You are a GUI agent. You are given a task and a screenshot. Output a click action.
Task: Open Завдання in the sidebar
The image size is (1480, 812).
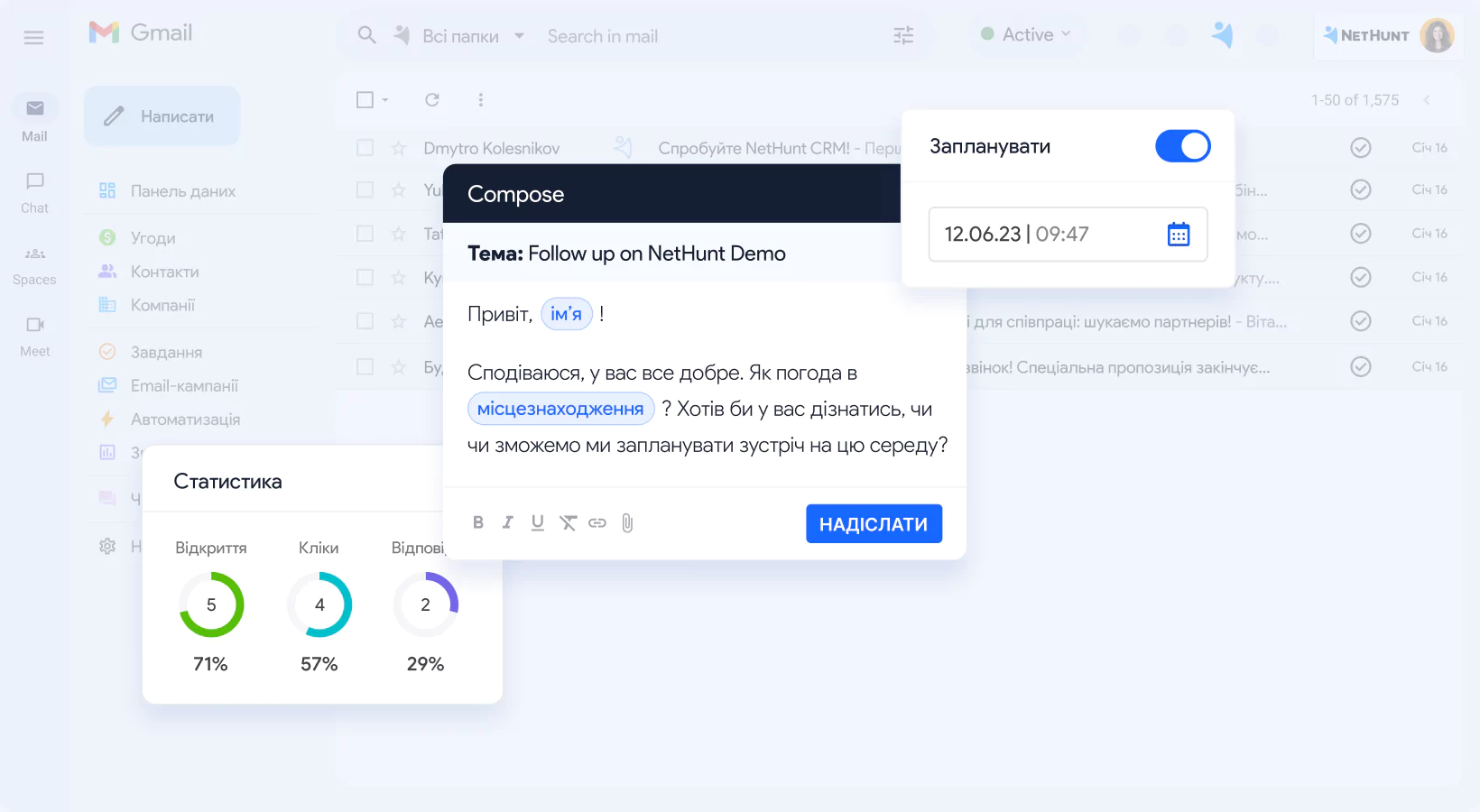pos(151,352)
